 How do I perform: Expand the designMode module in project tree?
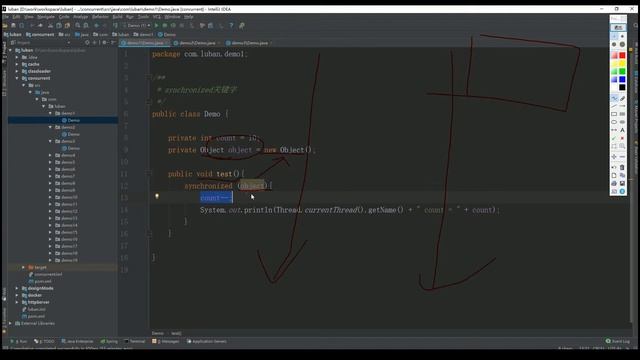click(17, 288)
